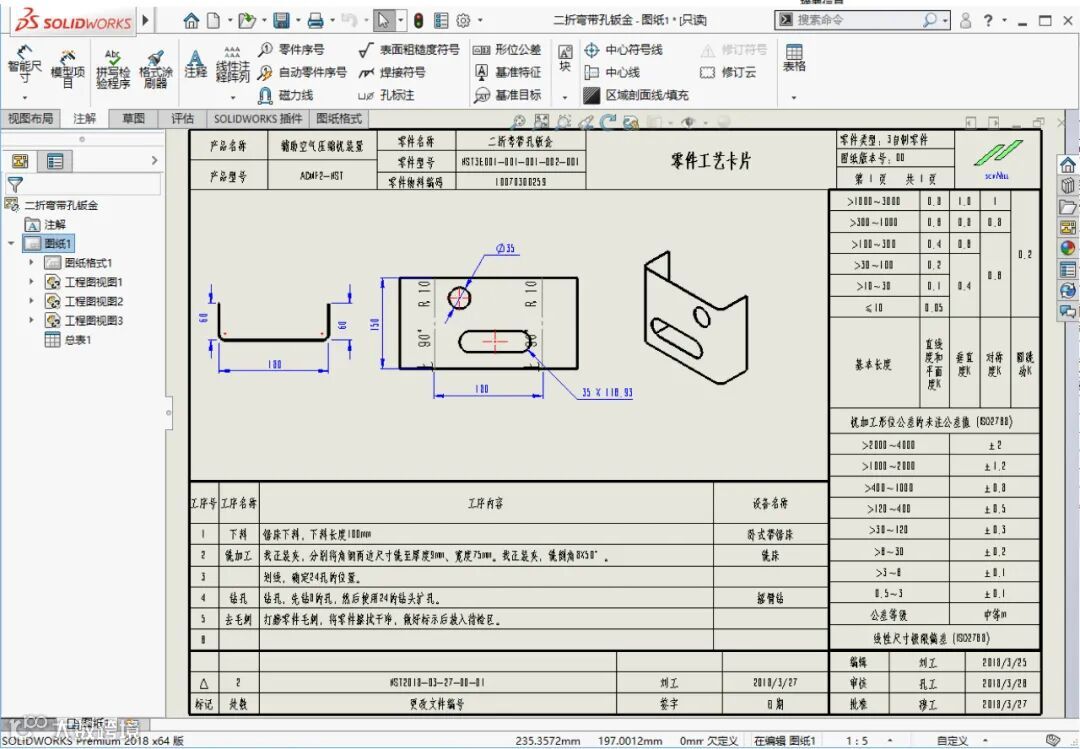Add a Hole Callout
Image resolution: width=1080 pixels, height=749 pixels.
tap(386, 95)
